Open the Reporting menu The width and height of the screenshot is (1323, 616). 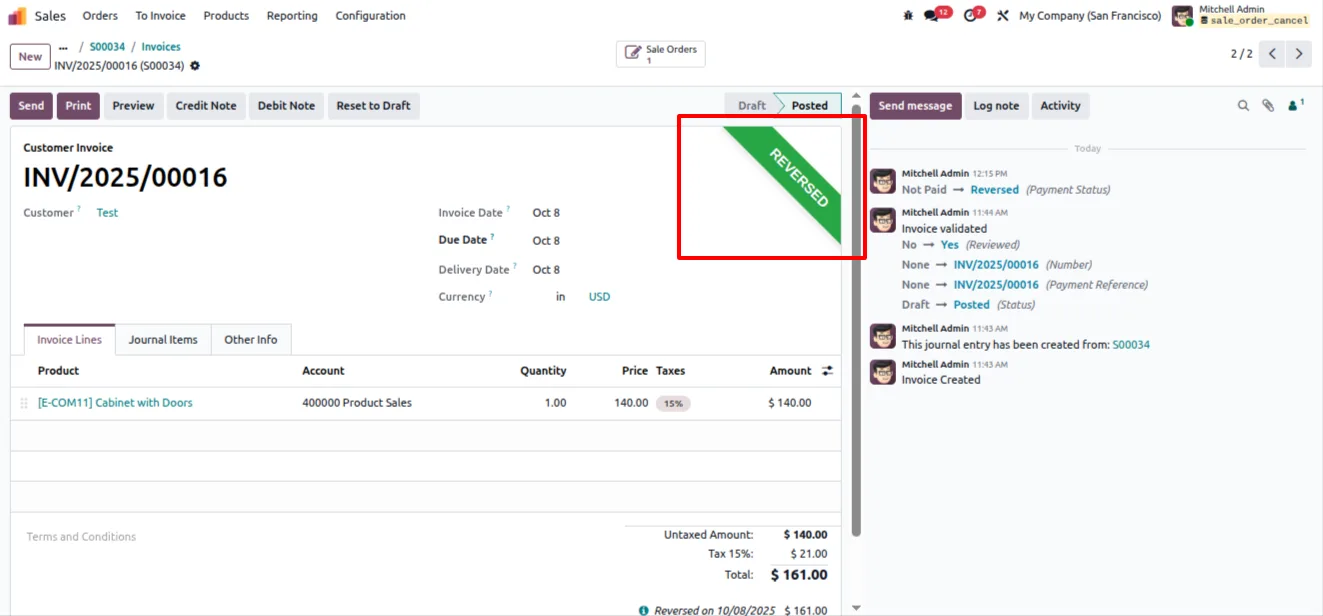(292, 16)
